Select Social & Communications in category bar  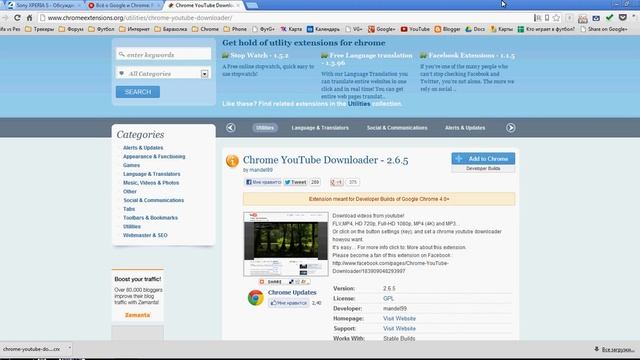point(397,128)
